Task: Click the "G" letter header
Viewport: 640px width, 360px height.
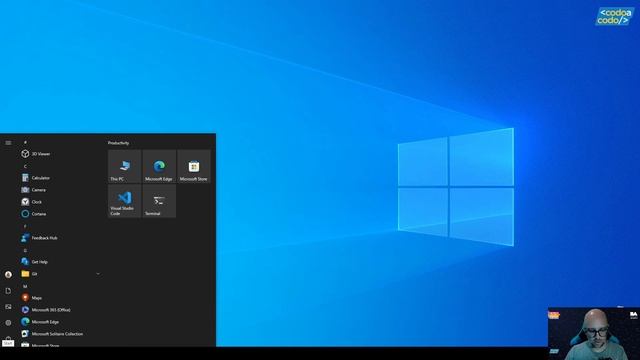Action: [x=25, y=250]
